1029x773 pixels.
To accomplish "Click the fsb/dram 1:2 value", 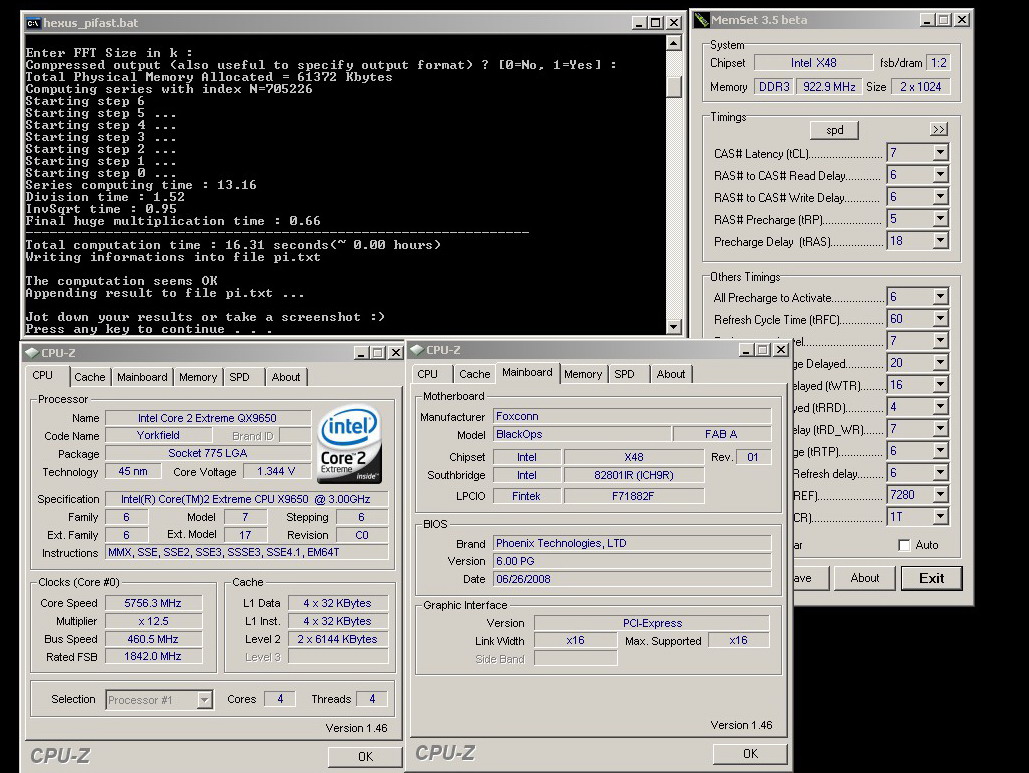I will pos(938,63).
